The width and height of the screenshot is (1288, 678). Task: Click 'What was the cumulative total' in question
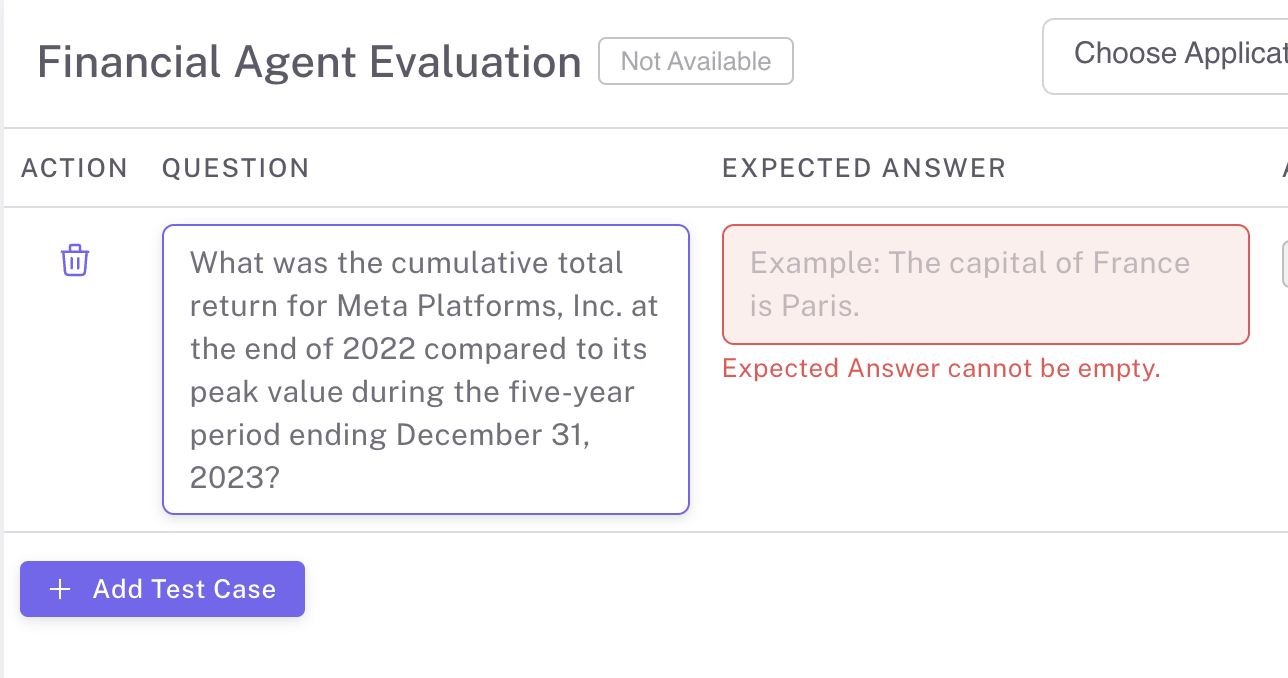click(406, 263)
